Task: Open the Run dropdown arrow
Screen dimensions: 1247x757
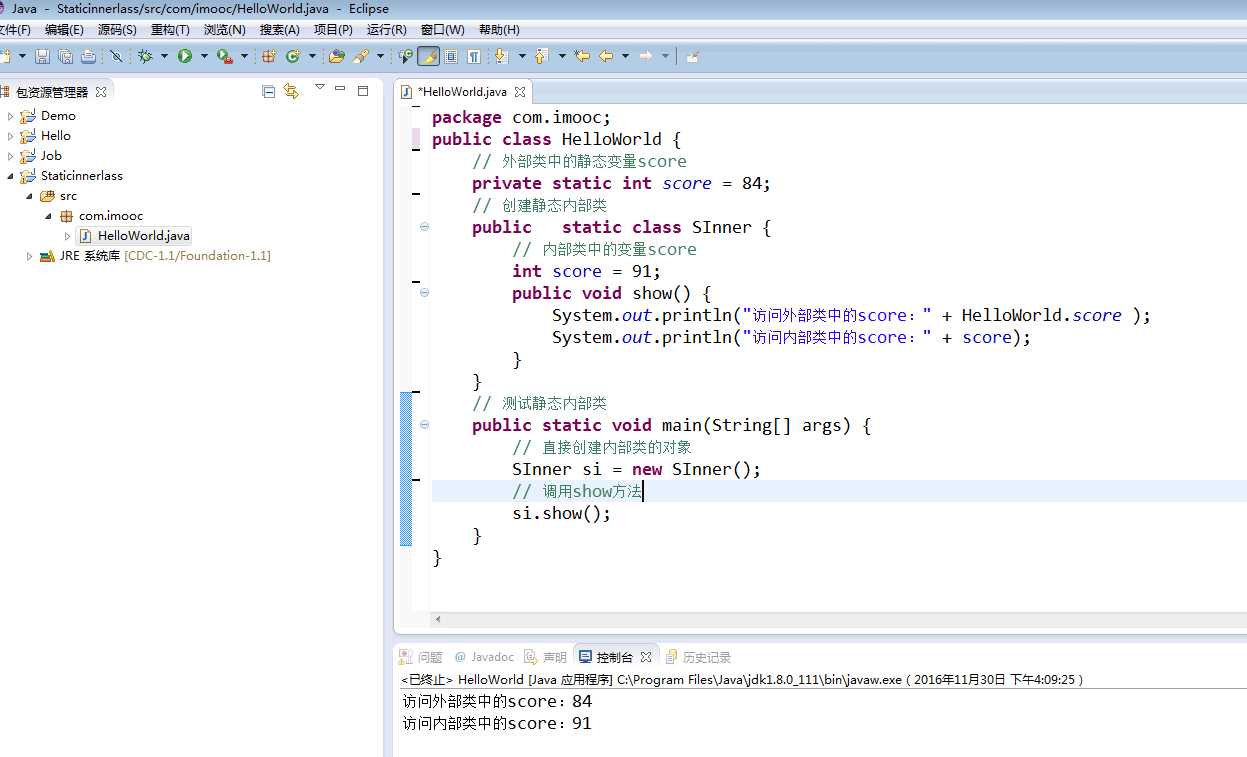Action: (204, 57)
